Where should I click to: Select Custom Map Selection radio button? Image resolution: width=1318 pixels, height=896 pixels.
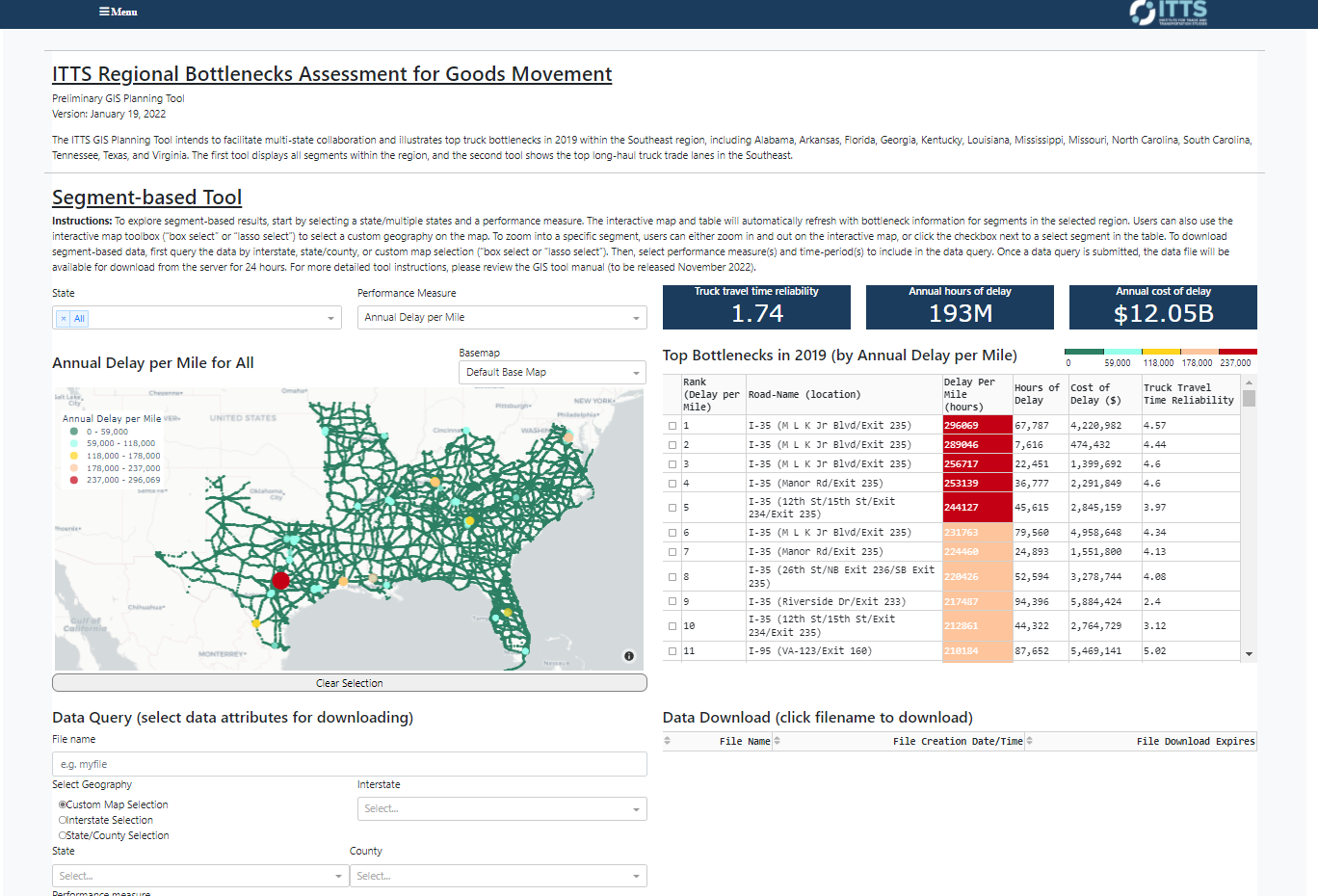tap(63, 804)
